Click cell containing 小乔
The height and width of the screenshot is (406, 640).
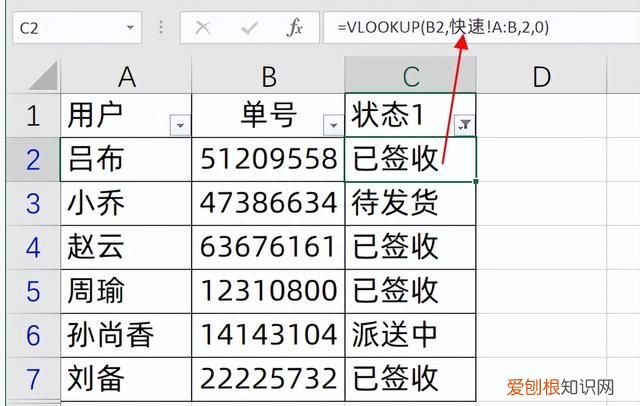(x=126, y=204)
